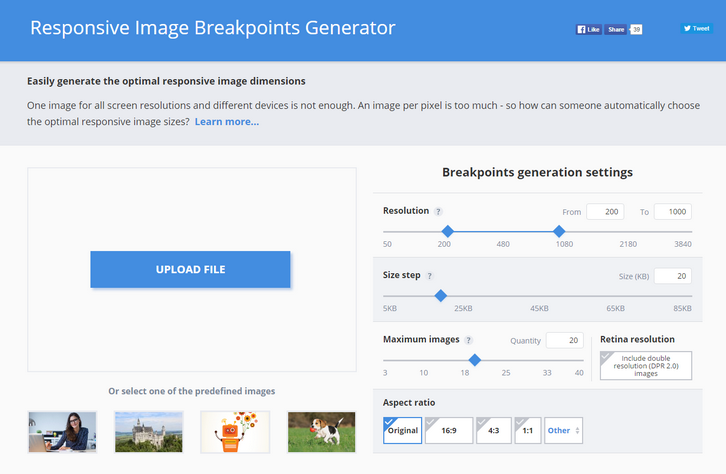Image resolution: width=726 pixels, height=474 pixels.
Task: Open the Other aspect ratio dropdown
Action: point(563,430)
